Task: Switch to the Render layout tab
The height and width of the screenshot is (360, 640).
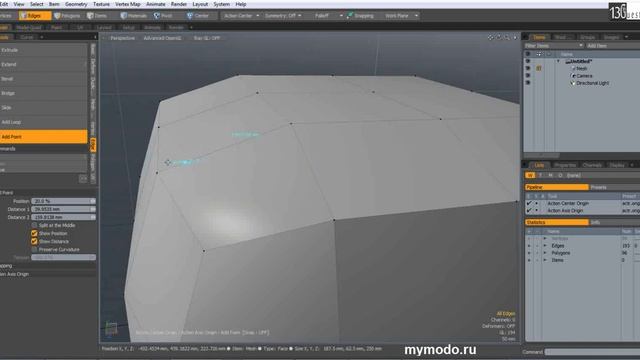Action: (176, 27)
